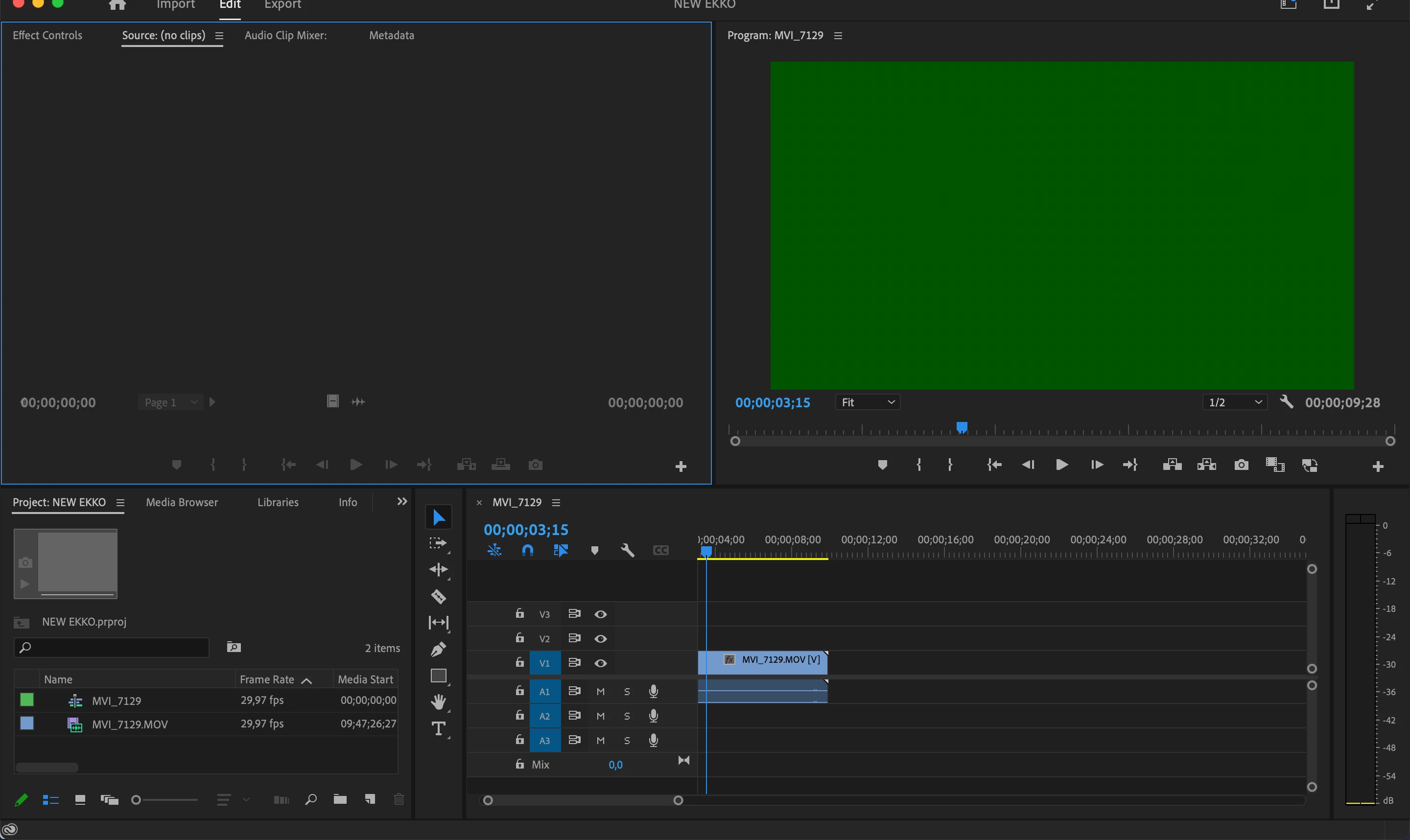1410x840 pixels.
Task: Open the MVI_7129 sequence panel menu
Action: click(x=556, y=503)
